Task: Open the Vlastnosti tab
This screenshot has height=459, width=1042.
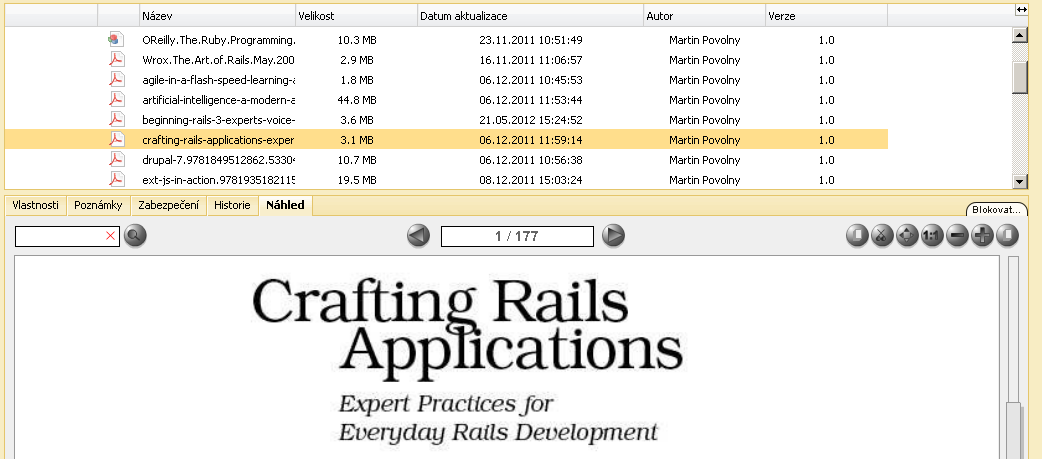Action: 36,205
